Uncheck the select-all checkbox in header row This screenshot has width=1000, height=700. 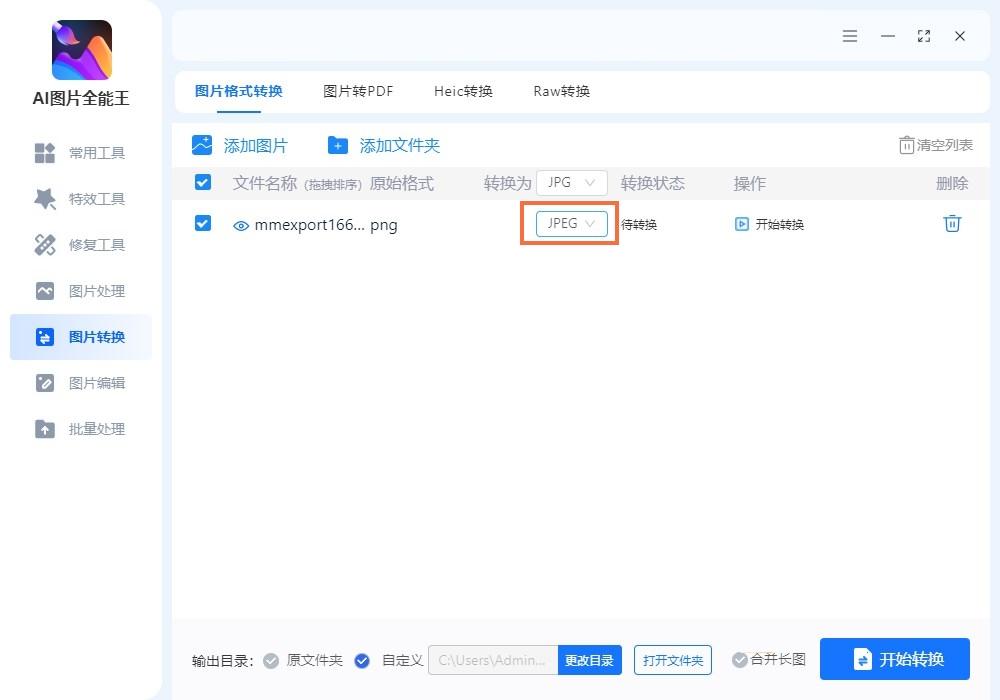(x=203, y=182)
